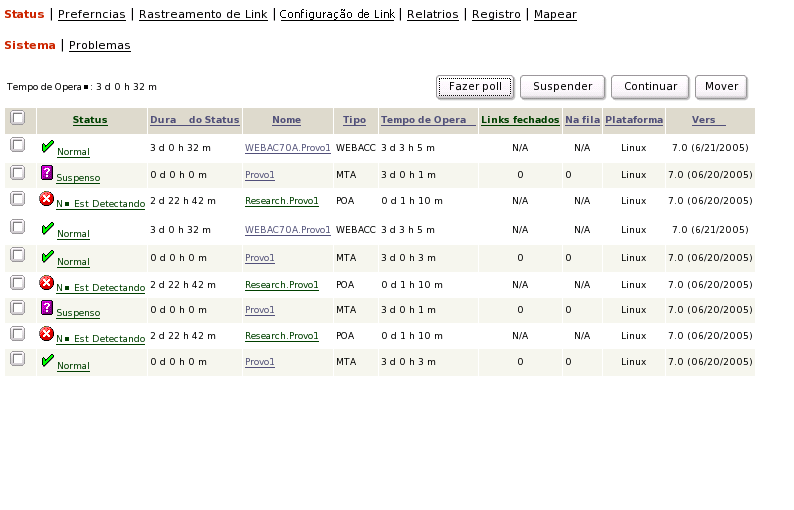The width and height of the screenshot is (794, 510).
Task: Click the 'Tempo de Opera: 3 d 0 h 32 m' text
Action: tap(82, 87)
